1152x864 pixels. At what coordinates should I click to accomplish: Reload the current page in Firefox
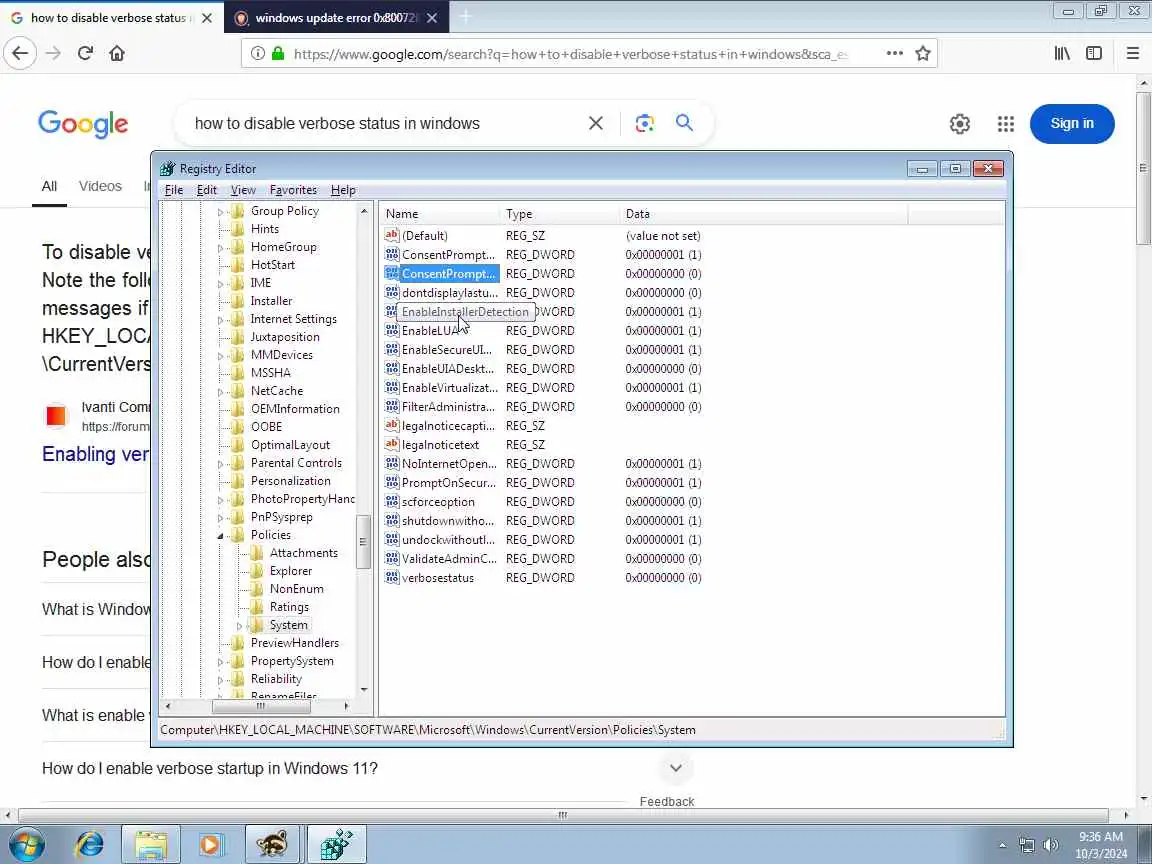pyautogui.click(x=85, y=53)
